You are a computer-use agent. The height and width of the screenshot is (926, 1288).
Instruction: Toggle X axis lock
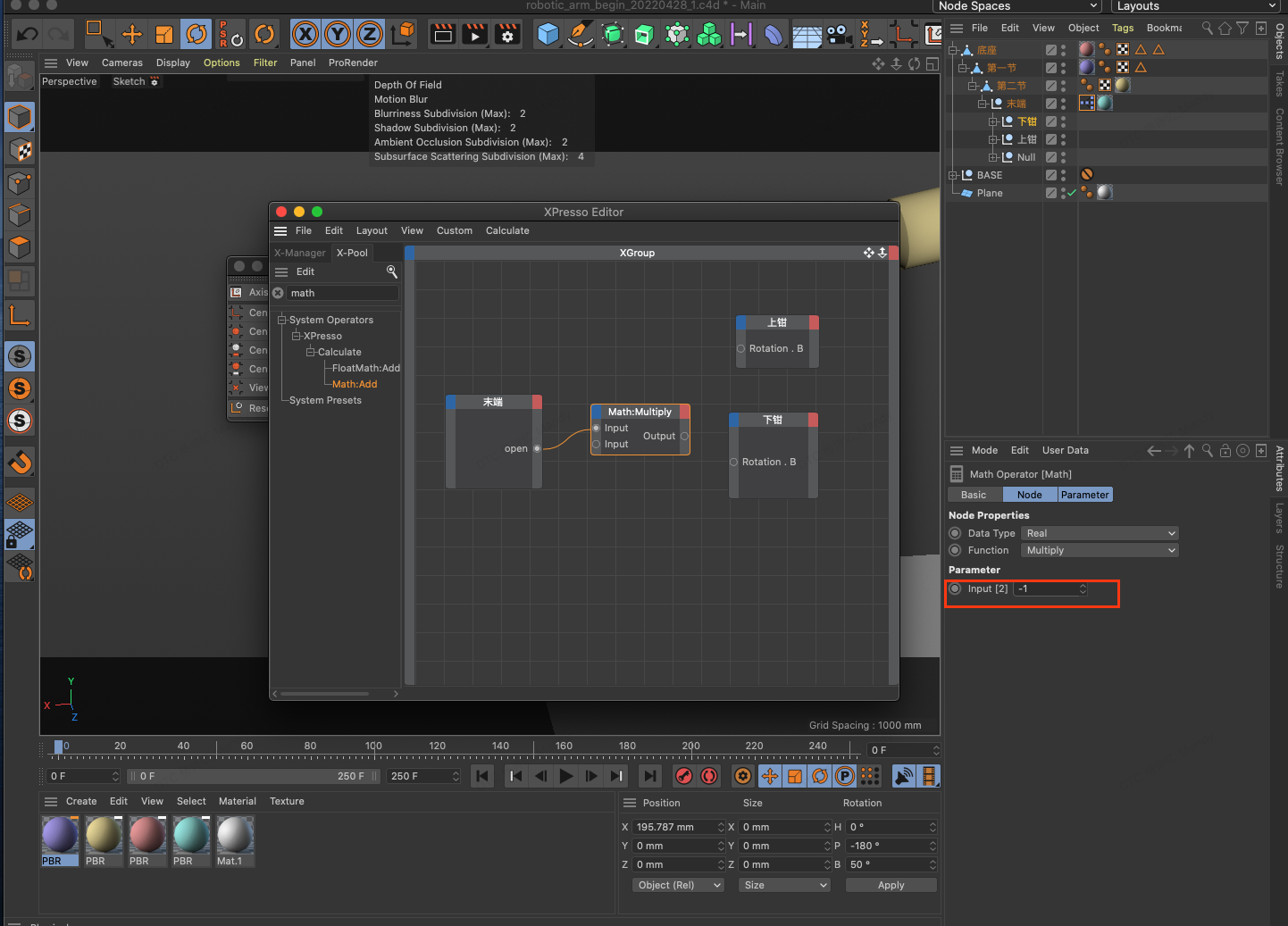[x=305, y=35]
